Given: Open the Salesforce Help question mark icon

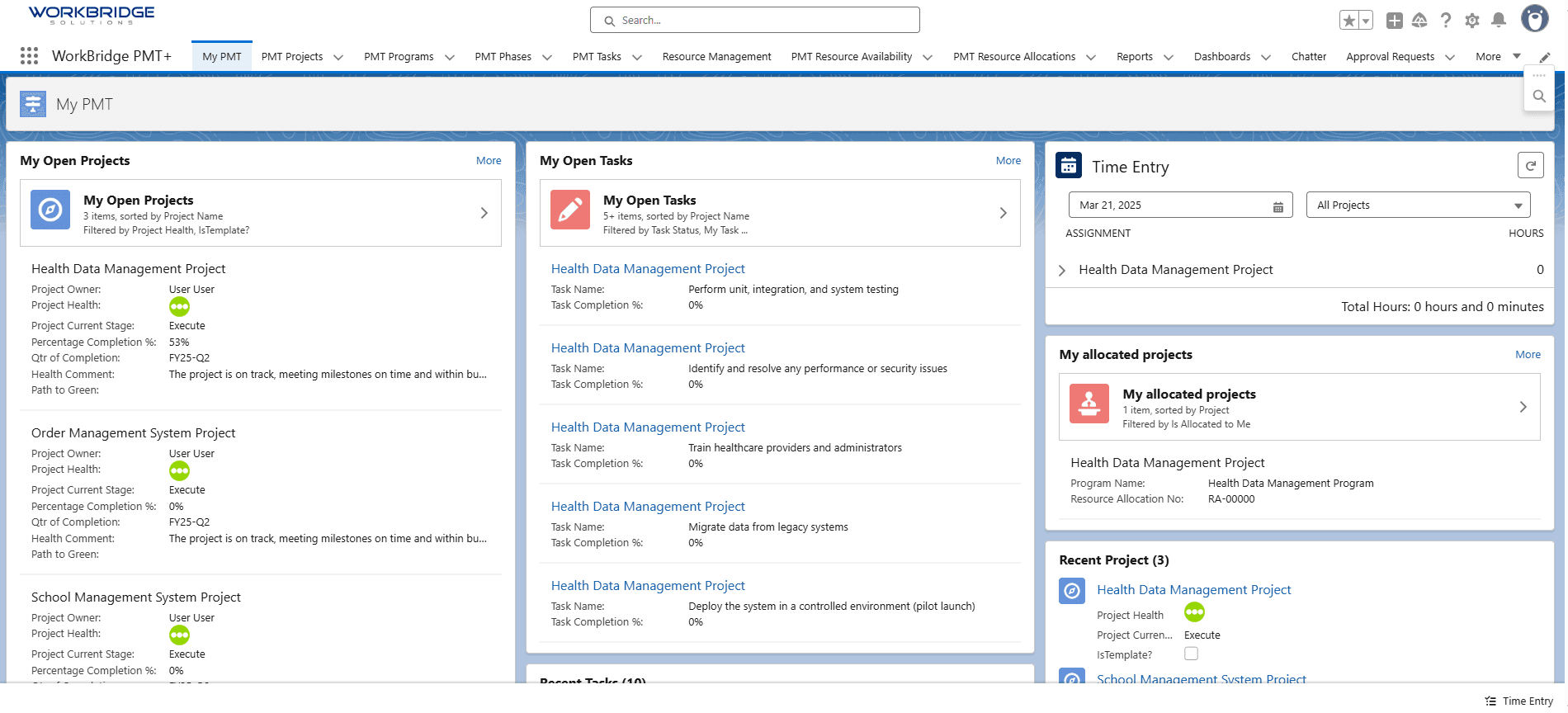Looking at the screenshot, I should [x=1446, y=21].
